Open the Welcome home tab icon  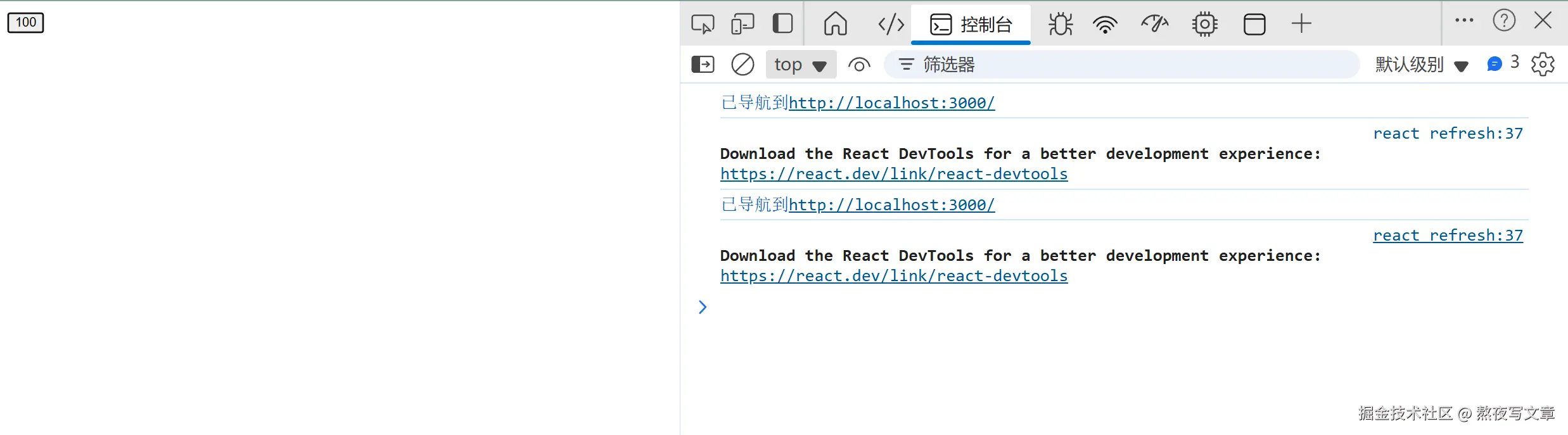coord(836,24)
